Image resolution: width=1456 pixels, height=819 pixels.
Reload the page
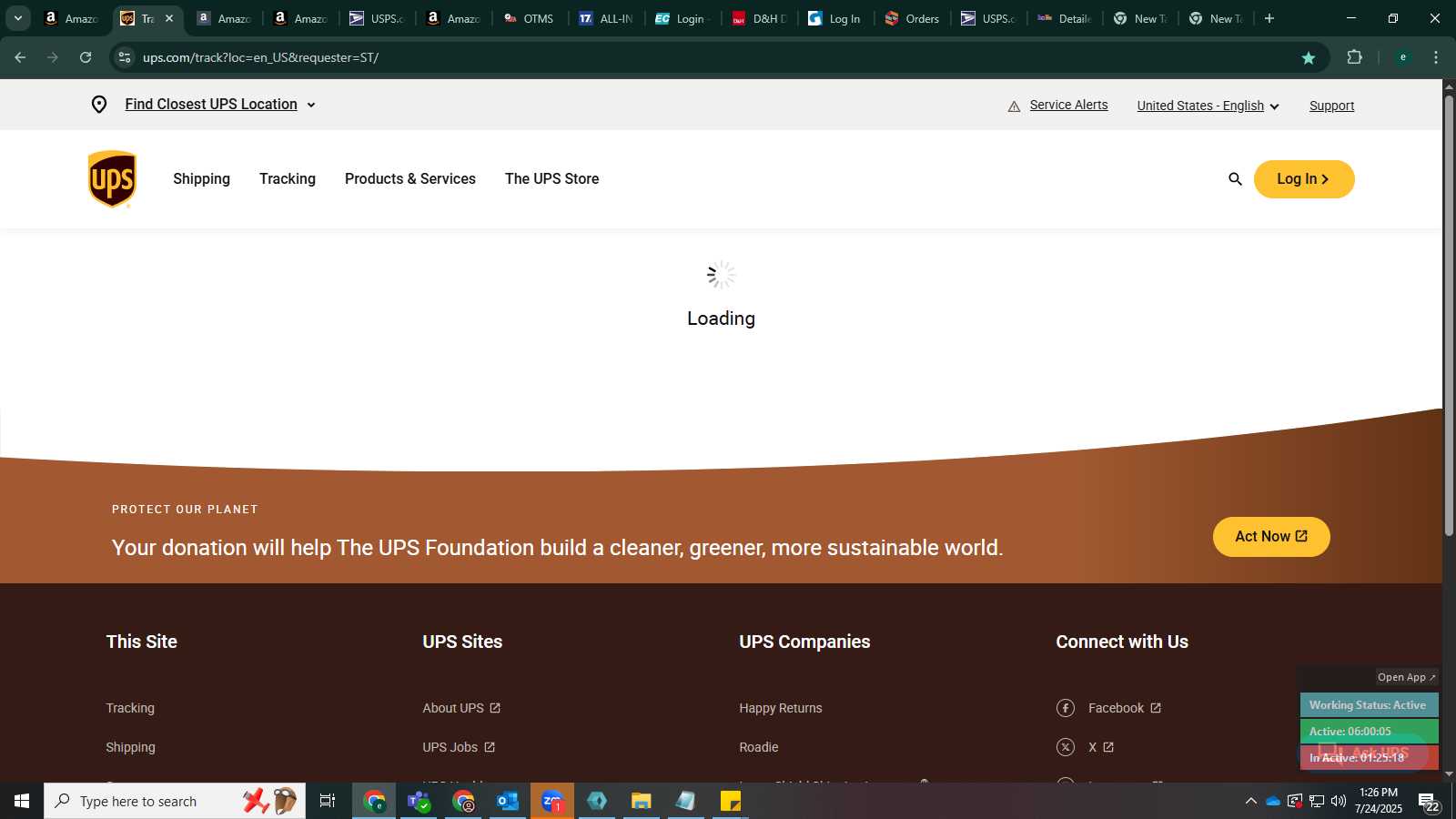coord(86,57)
